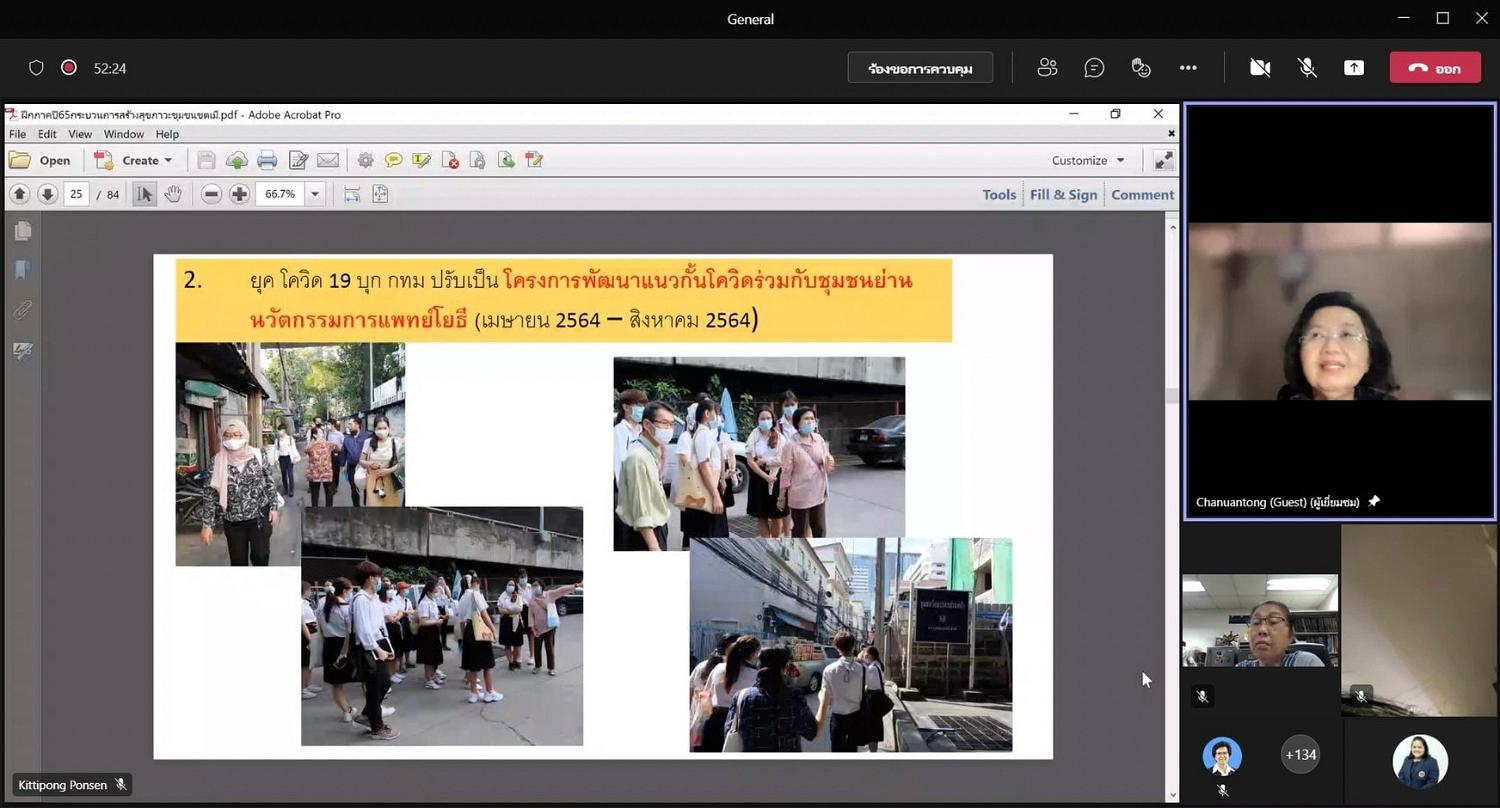Open the page thumbnails sidebar panel

pos(22,231)
